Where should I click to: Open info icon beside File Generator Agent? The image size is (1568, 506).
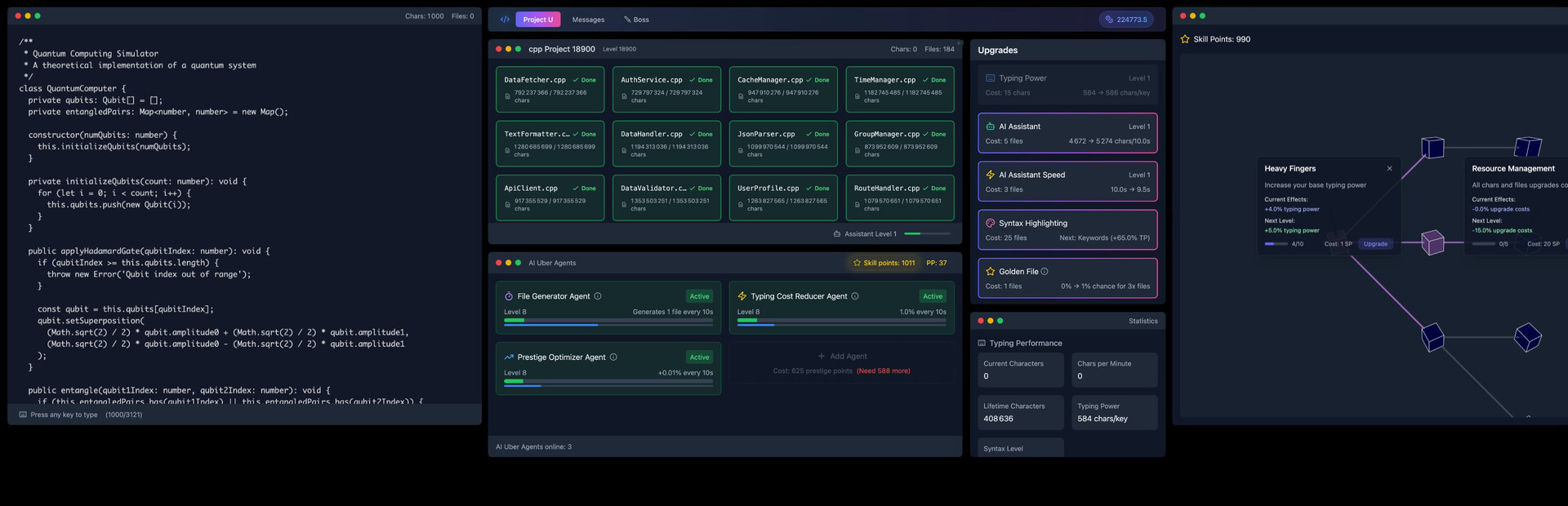pos(598,296)
